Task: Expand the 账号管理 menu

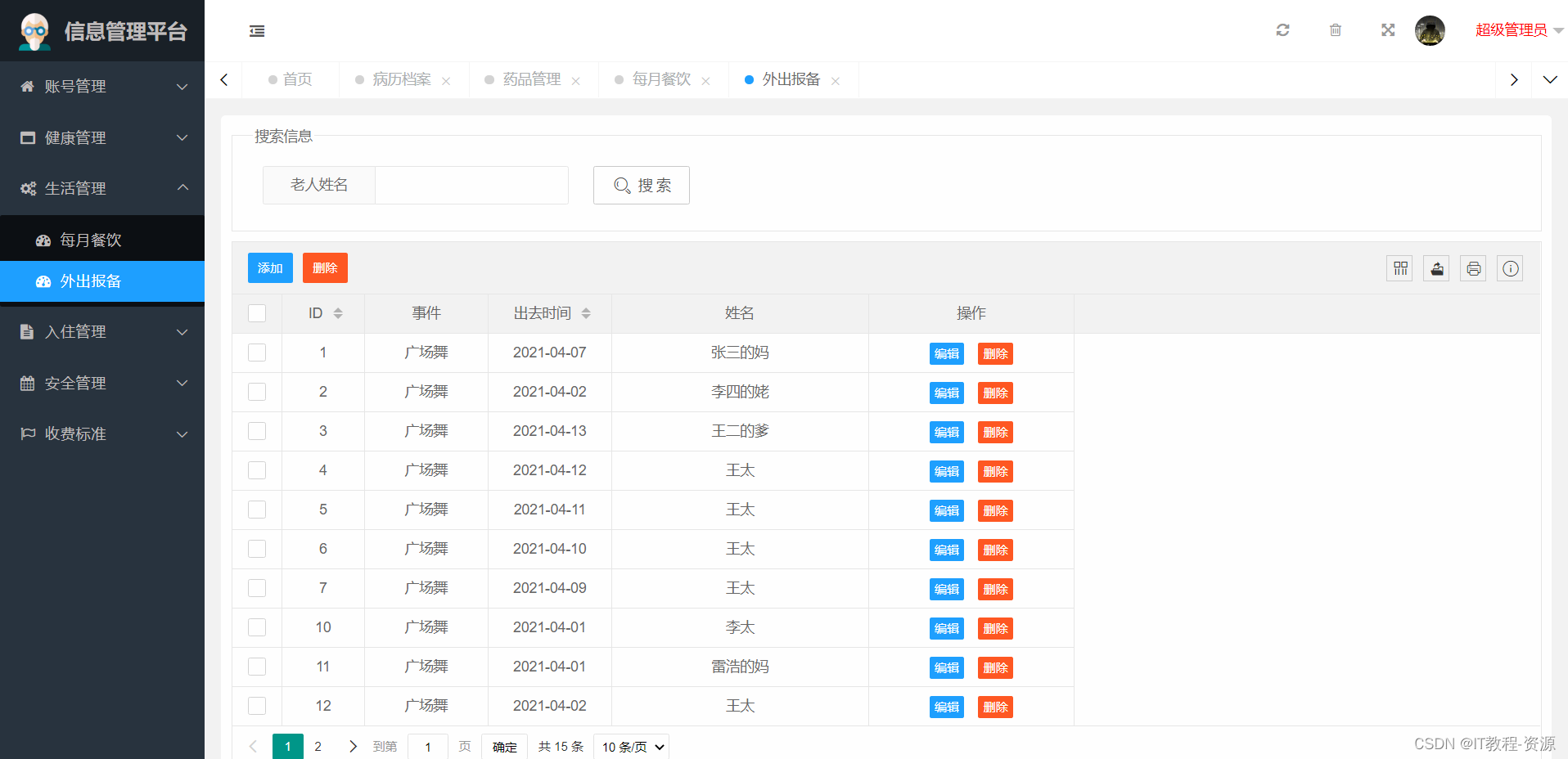Action: tap(102, 87)
